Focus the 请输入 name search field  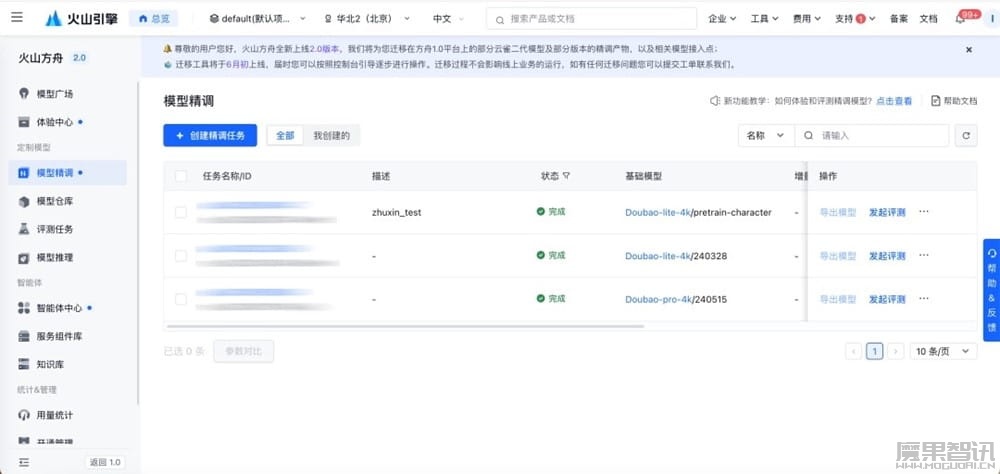pos(871,136)
